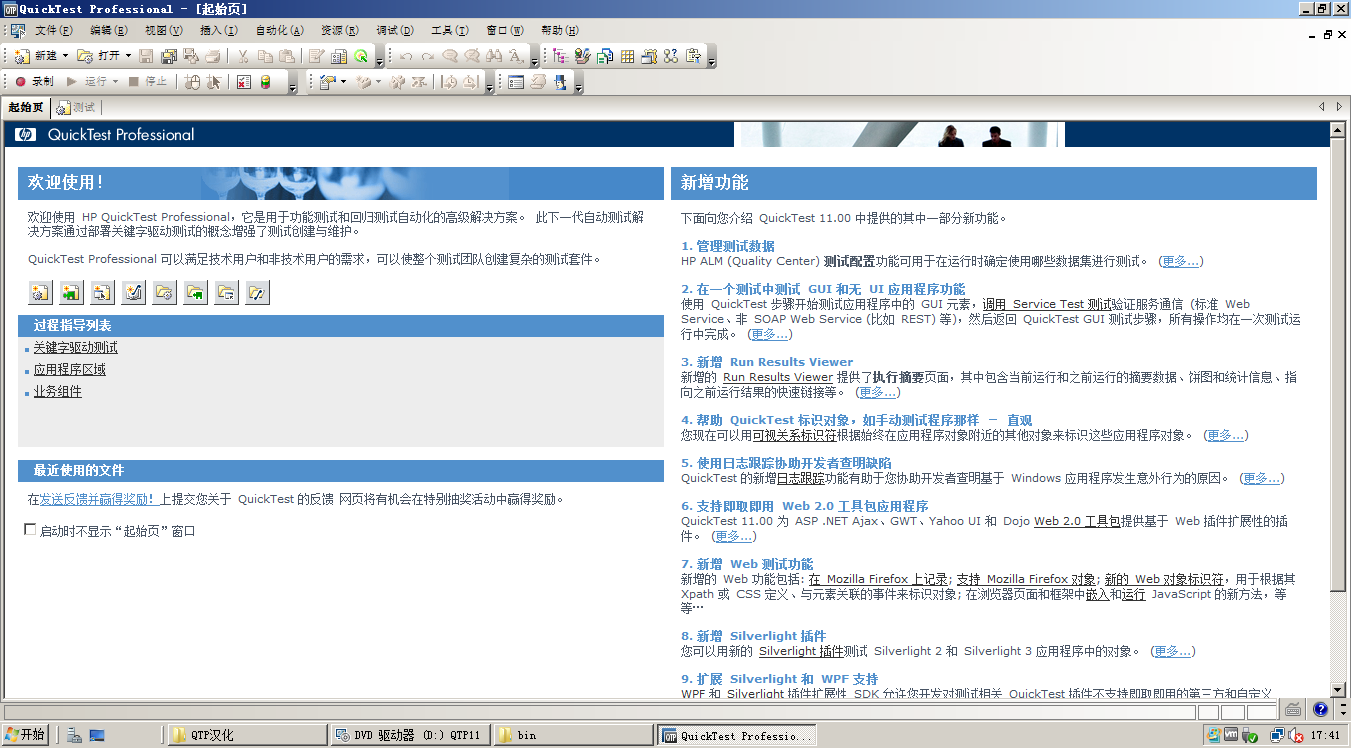
Task: Paste from clipboard
Action: point(288,57)
